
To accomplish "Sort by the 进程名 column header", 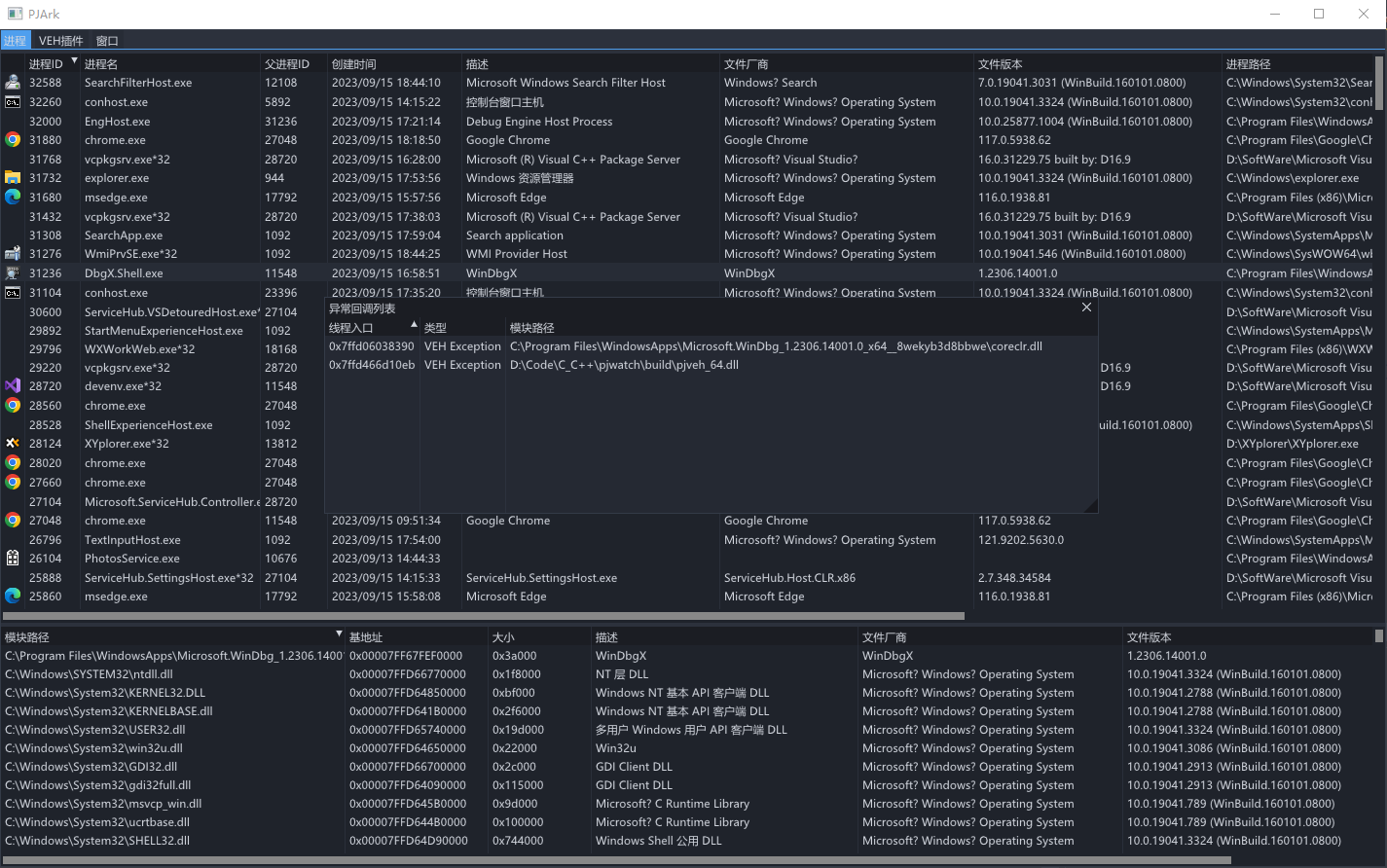I will (170, 64).
